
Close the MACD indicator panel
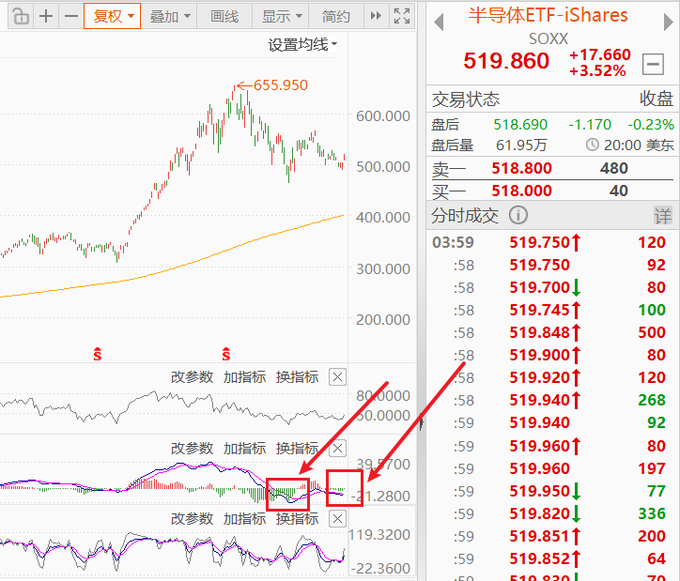coord(337,448)
